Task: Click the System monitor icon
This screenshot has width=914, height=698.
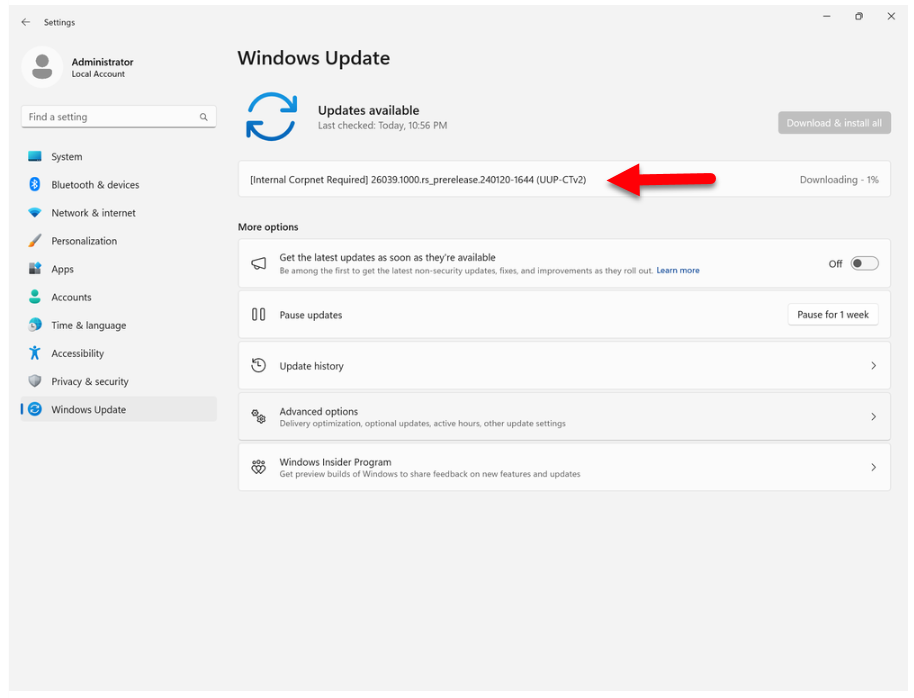Action: tap(35, 156)
